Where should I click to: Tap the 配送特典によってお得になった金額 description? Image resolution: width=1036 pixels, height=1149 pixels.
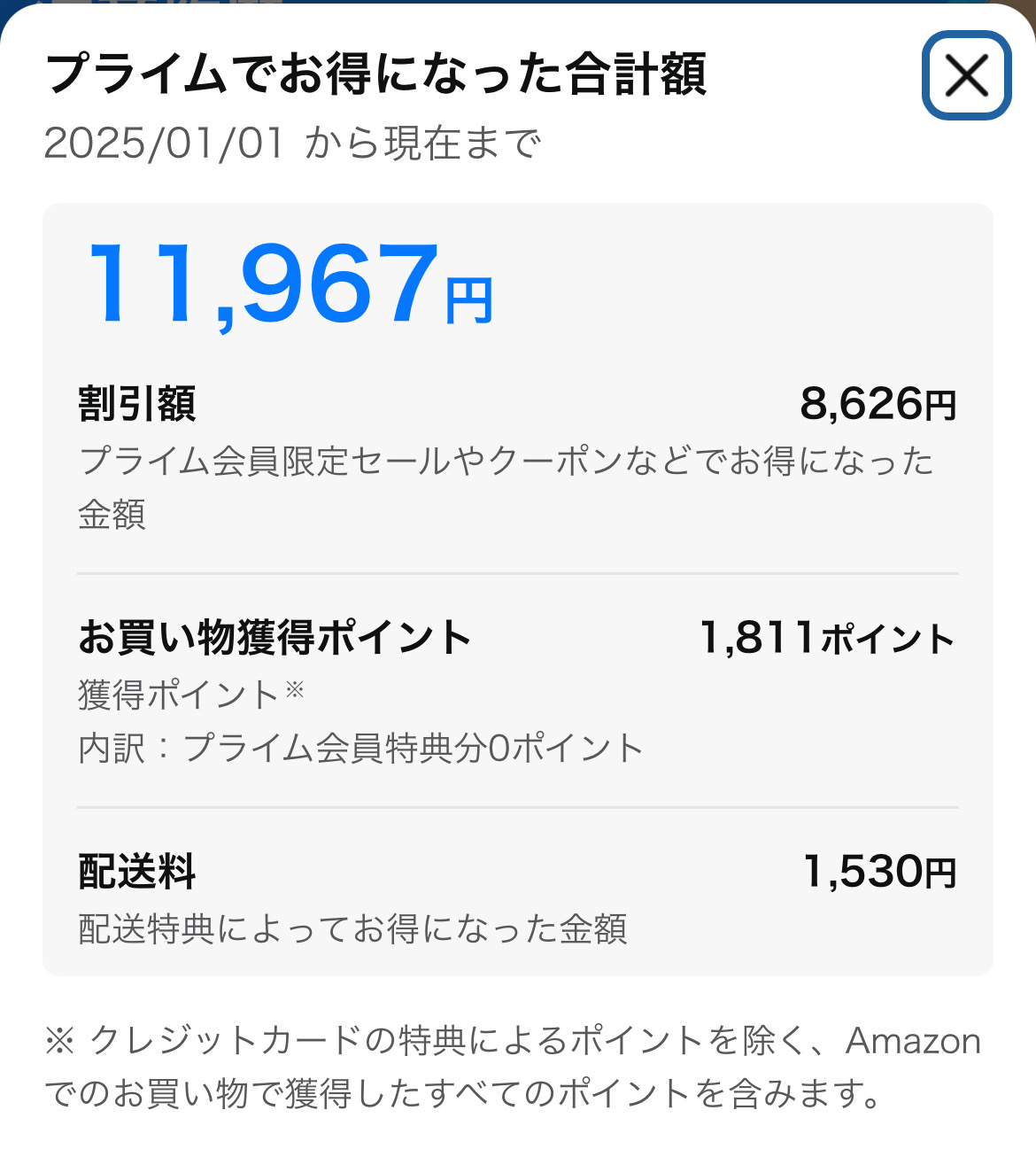(353, 929)
